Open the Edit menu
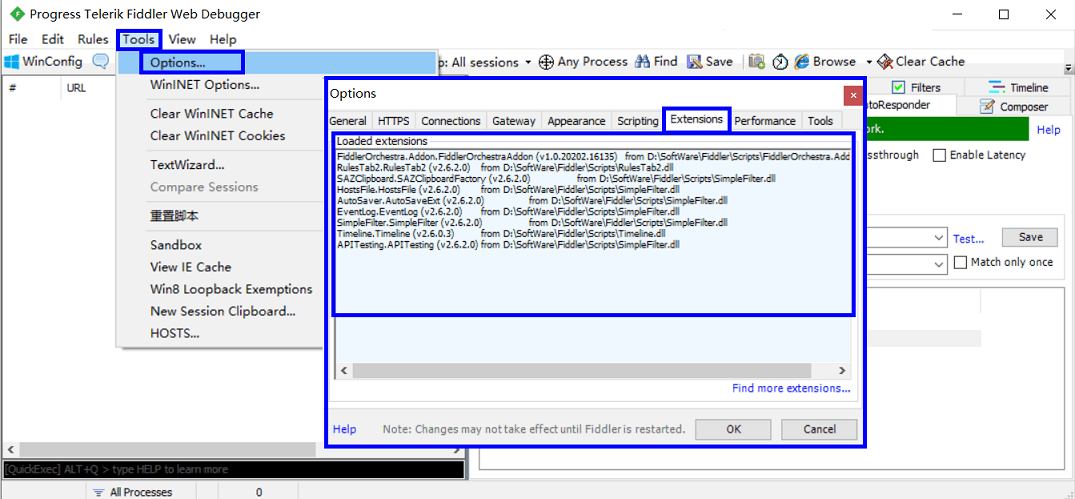 [53, 39]
